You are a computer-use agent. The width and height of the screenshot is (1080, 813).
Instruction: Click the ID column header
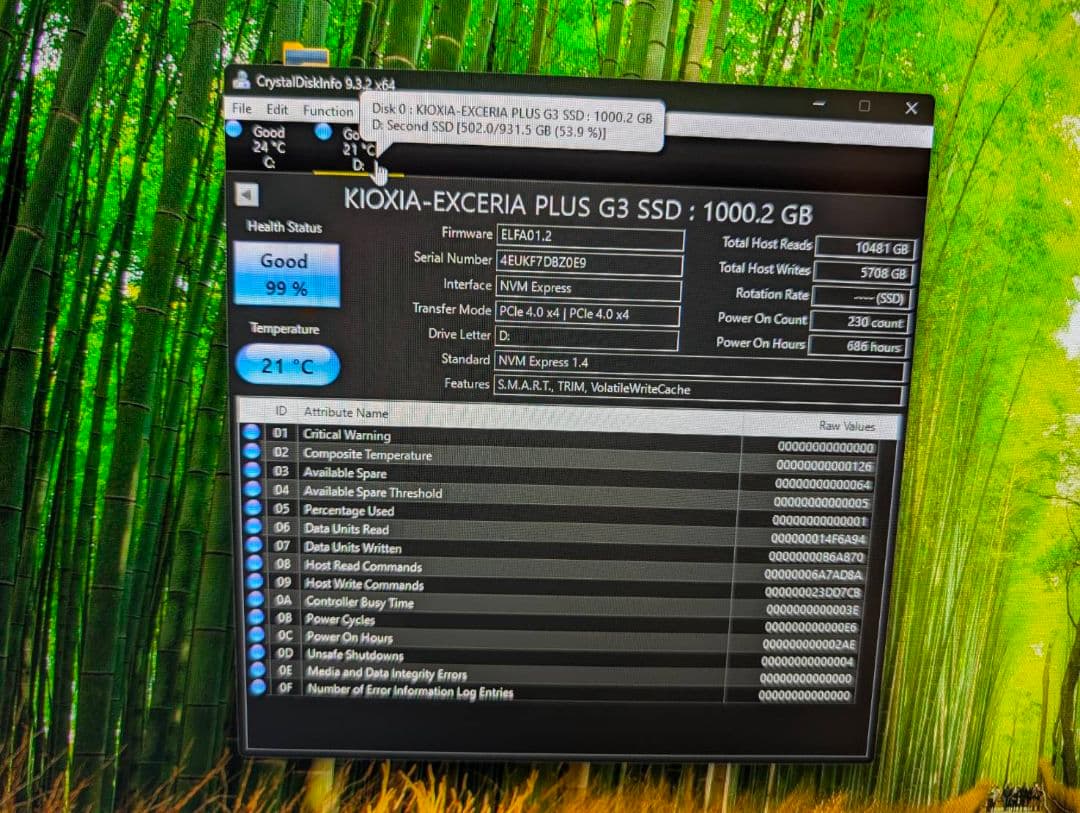tap(281, 411)
